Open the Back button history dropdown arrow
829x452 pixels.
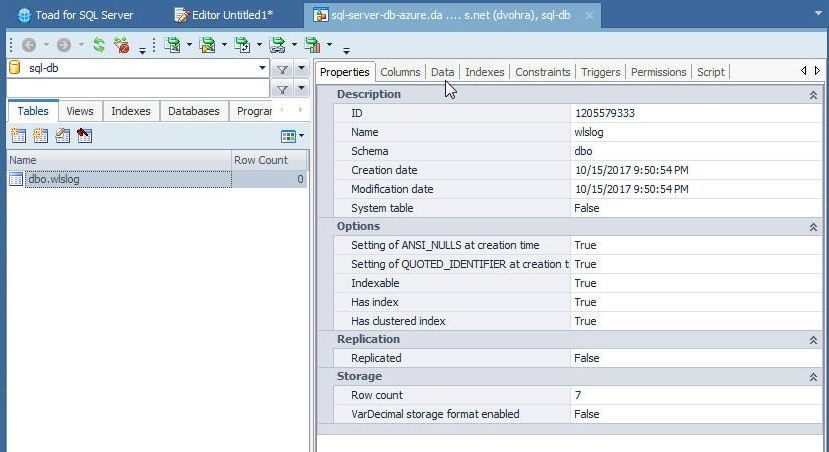(x=46, y=45)
